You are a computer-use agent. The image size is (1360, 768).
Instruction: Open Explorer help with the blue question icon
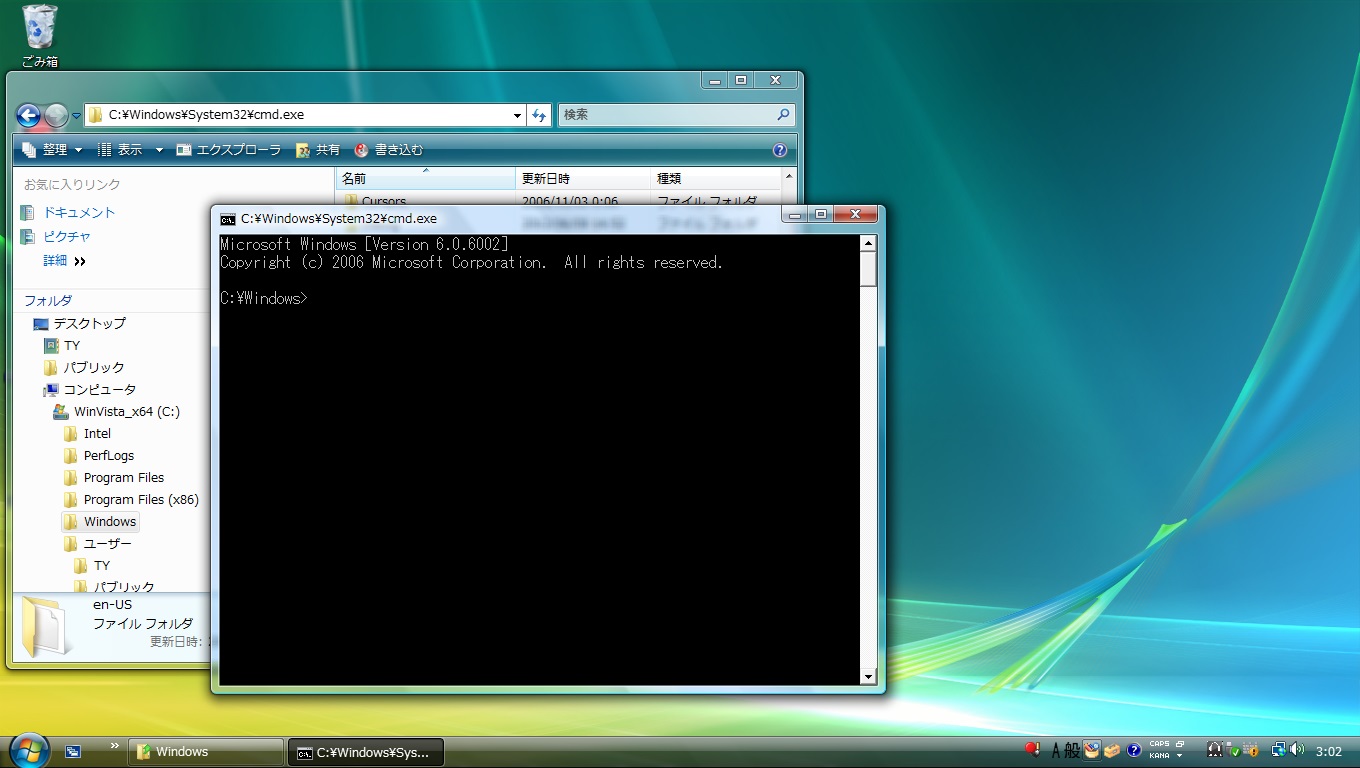780,150
